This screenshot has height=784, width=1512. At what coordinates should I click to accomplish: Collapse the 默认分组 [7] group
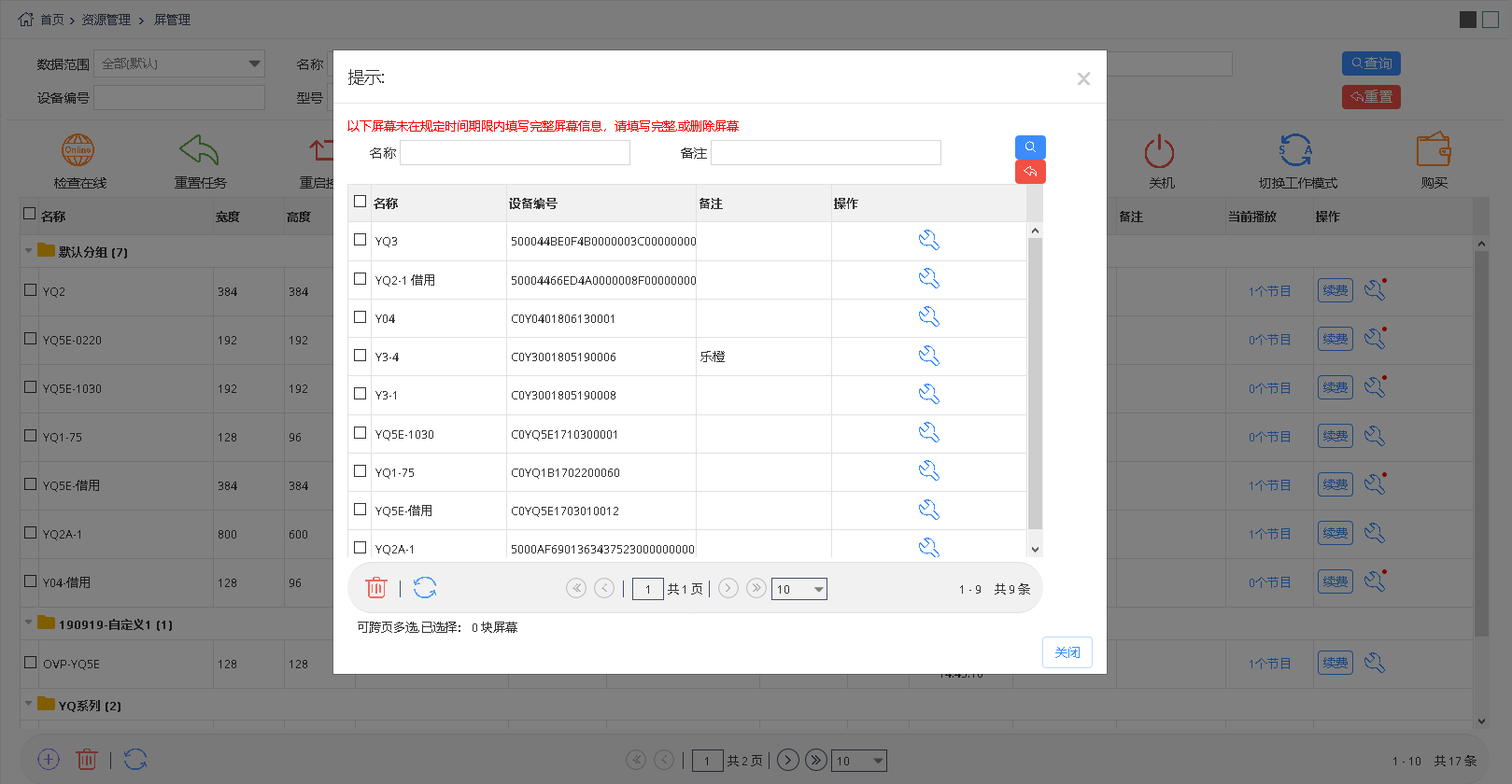pyautogui.click(x=28, y=251)
